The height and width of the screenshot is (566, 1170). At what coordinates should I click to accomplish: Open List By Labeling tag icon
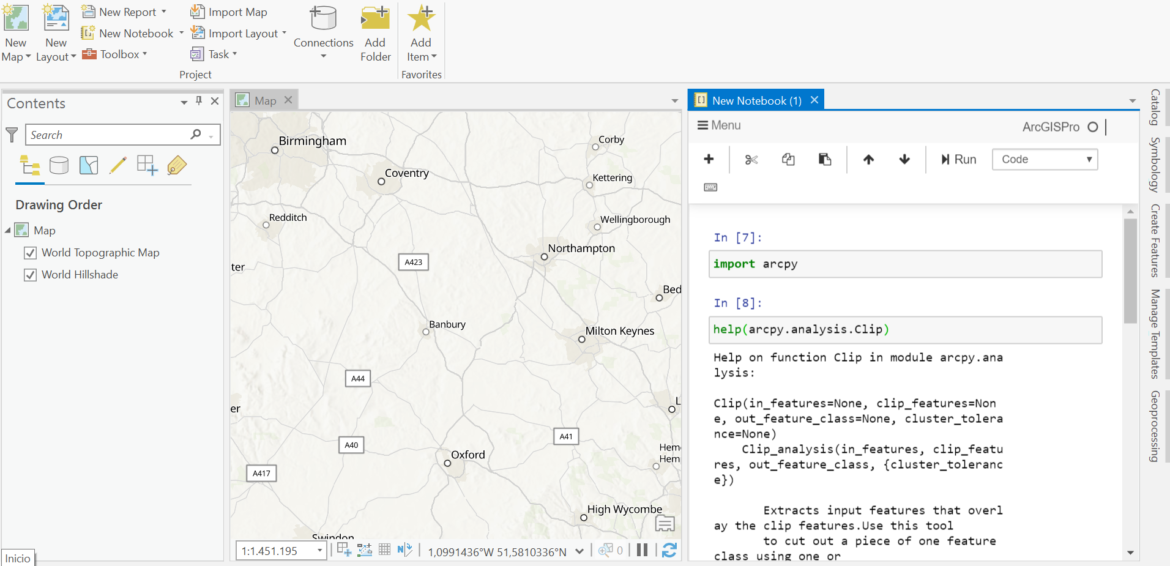point(177,165)
